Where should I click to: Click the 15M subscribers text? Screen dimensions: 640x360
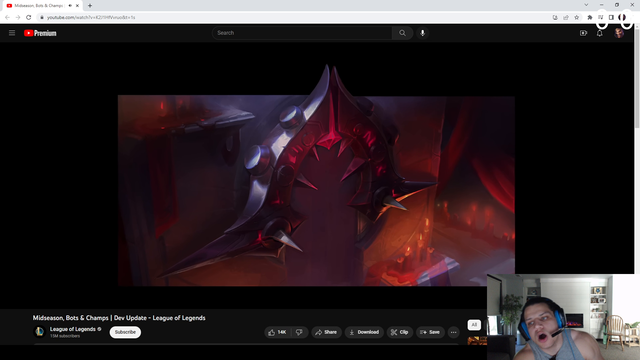coord(65,336)
